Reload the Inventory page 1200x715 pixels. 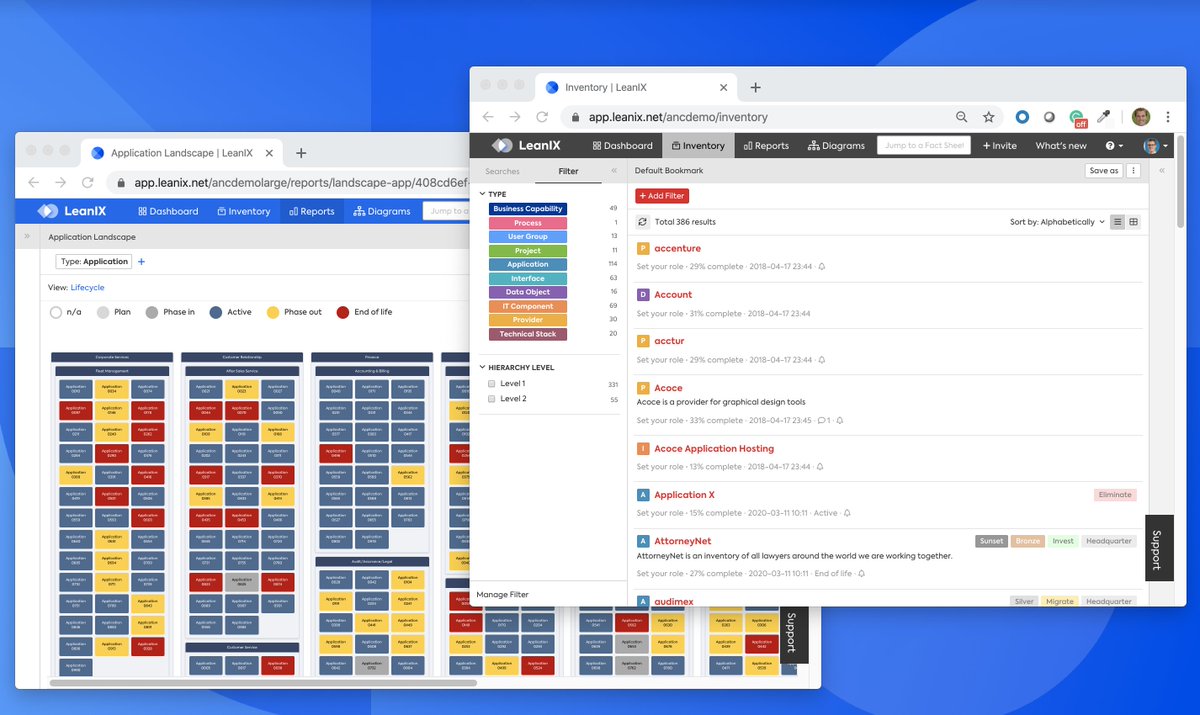tap(542, 117)
